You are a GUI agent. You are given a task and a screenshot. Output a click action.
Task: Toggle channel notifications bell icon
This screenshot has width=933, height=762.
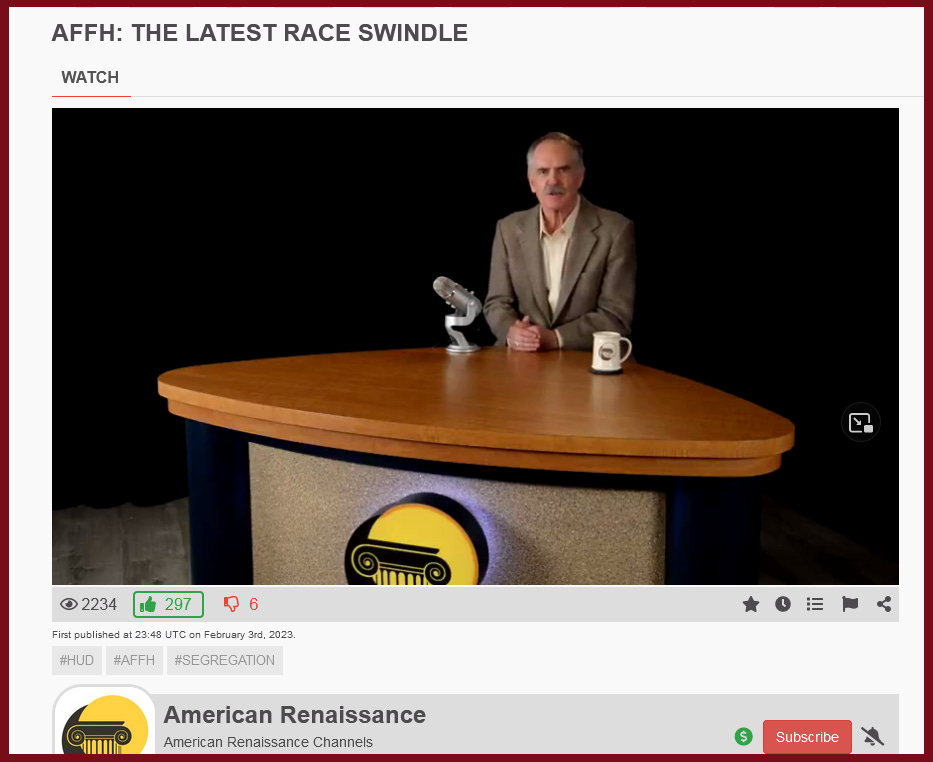coord(873,737)
